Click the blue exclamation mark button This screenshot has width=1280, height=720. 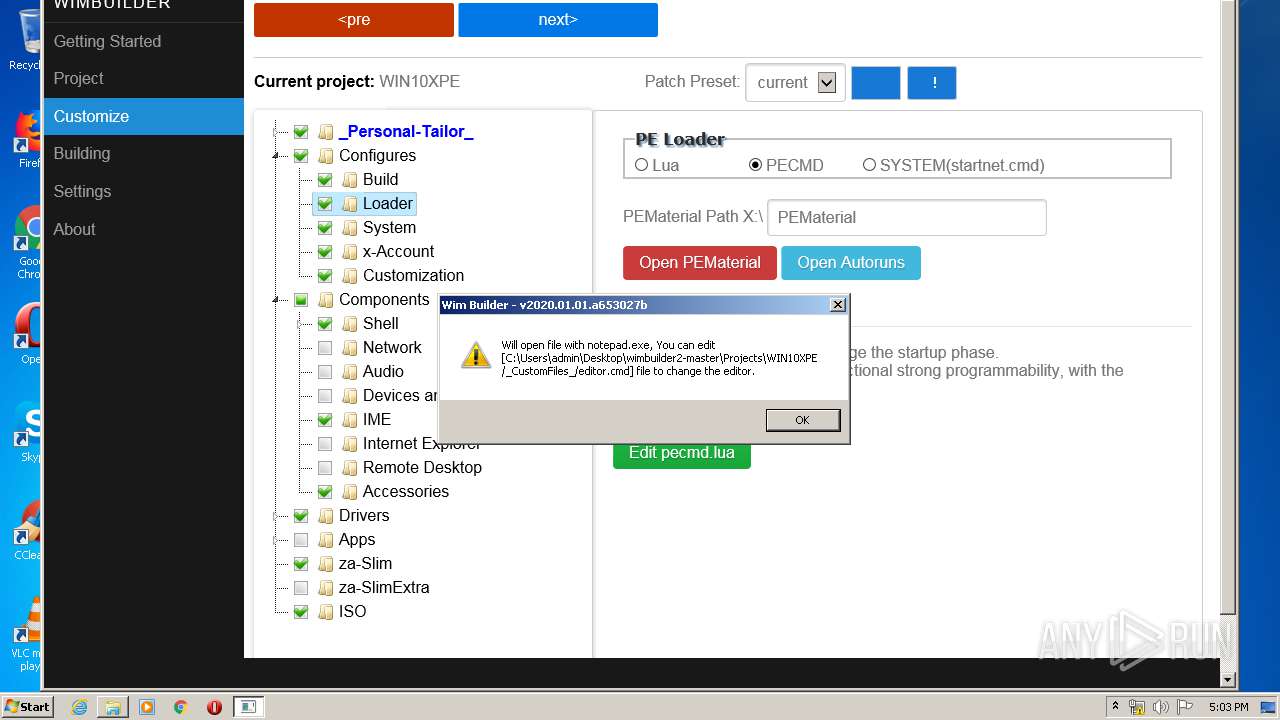[932, 83]
